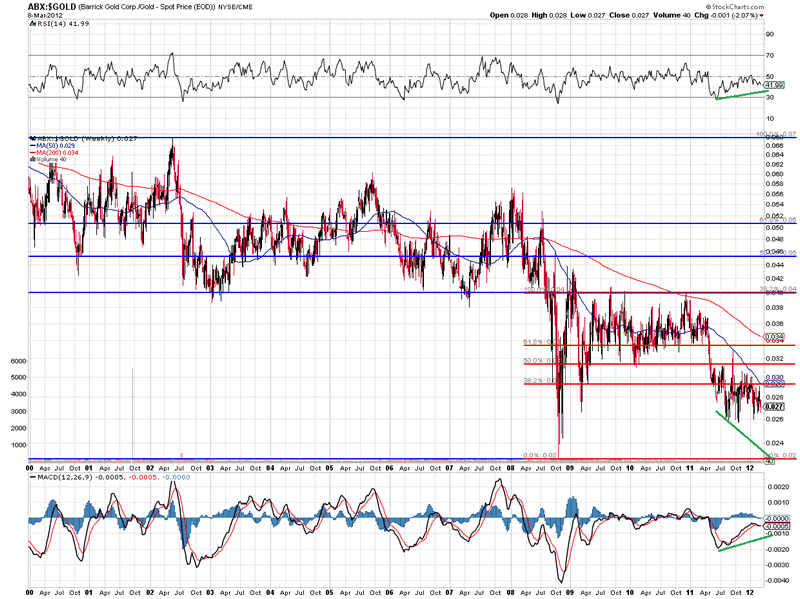Click the boxed 0.027 current price tag
Viewport: 800px width, 599px height.
coord(774,407)
